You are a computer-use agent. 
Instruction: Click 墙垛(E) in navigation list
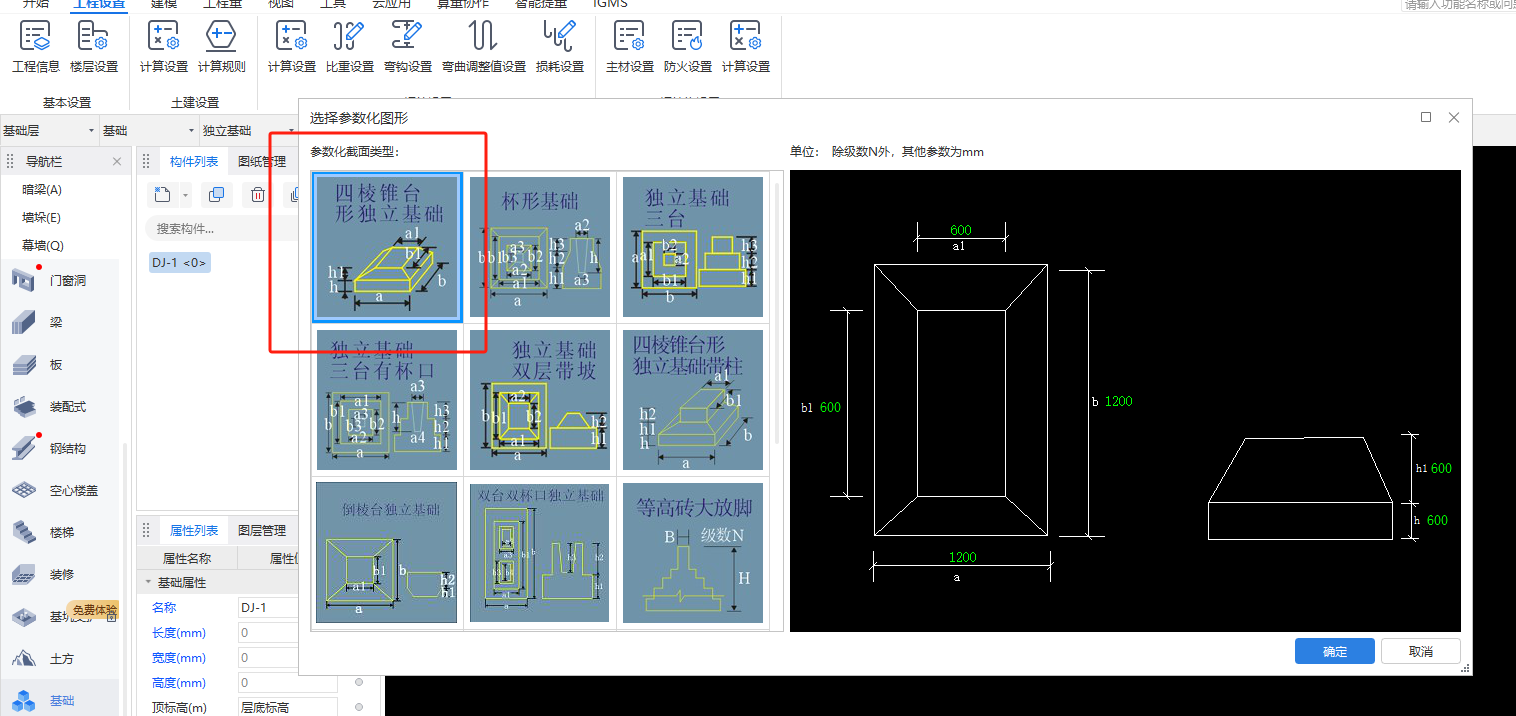pyautogui.click(x=42, y=218)
